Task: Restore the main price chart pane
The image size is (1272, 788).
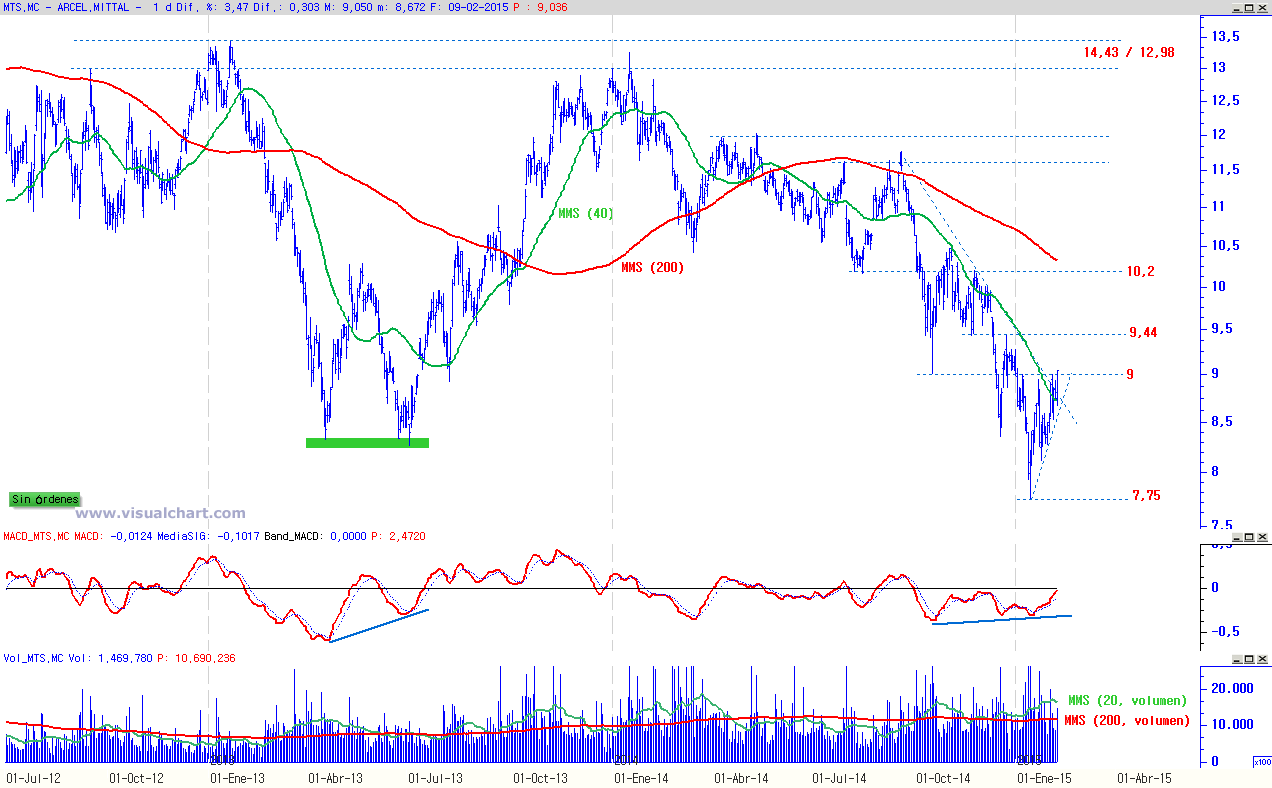Action: pos(1250,7)
